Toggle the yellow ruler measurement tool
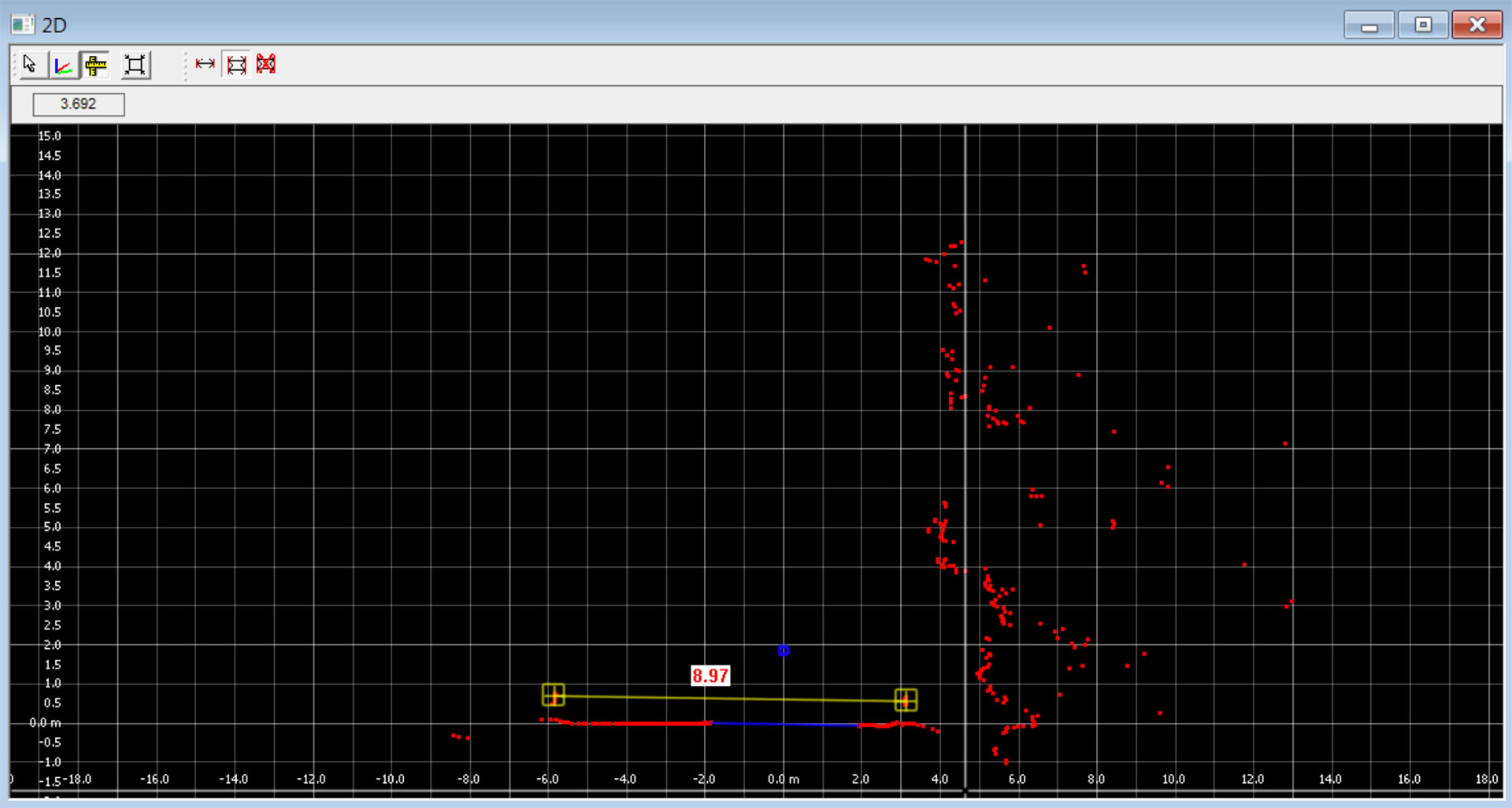Screen dimensions: 1512x808 pos(96,65)
